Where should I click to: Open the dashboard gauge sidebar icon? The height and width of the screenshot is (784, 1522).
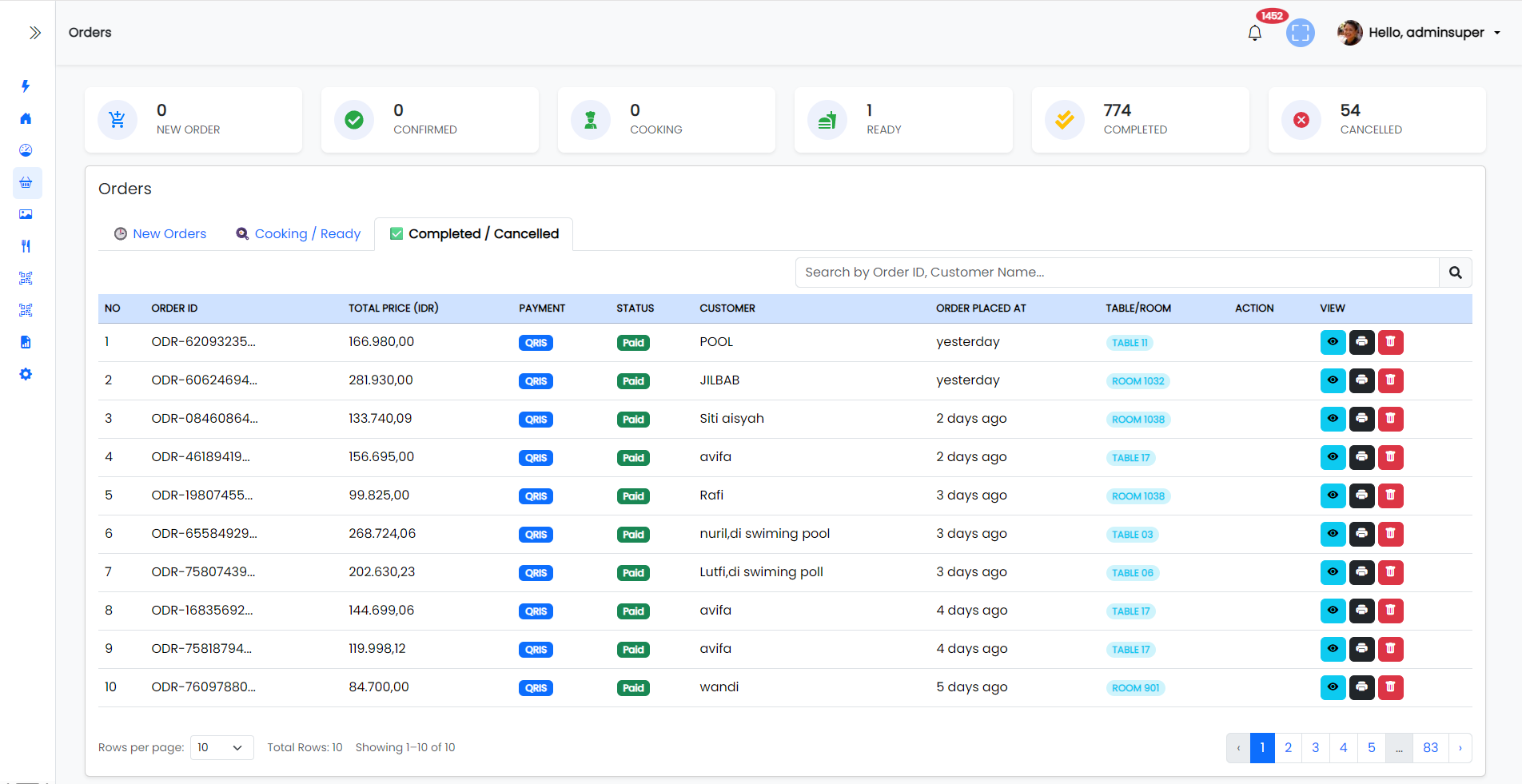coord(26,150)
